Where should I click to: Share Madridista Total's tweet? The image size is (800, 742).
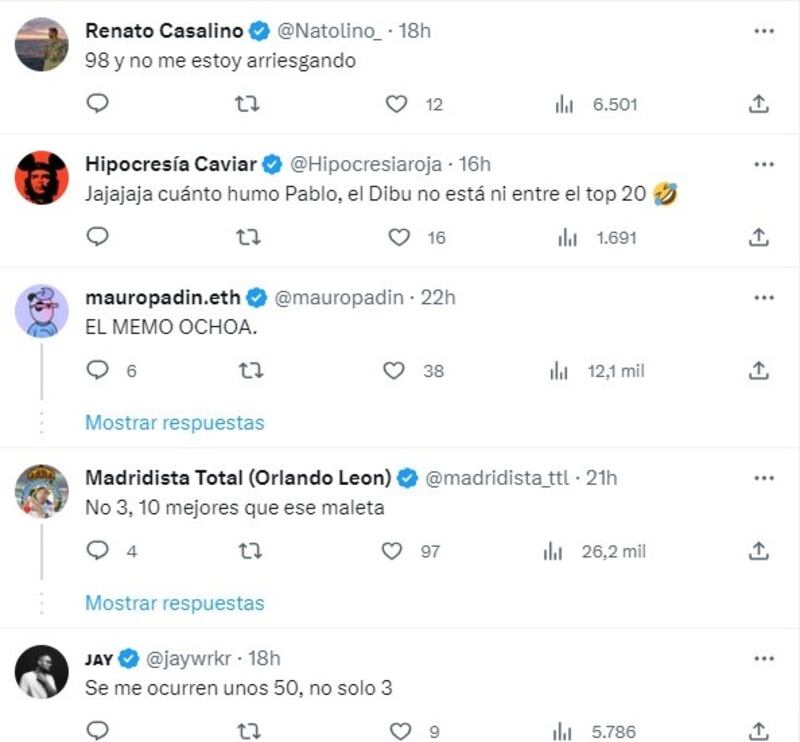pos(759,551)
